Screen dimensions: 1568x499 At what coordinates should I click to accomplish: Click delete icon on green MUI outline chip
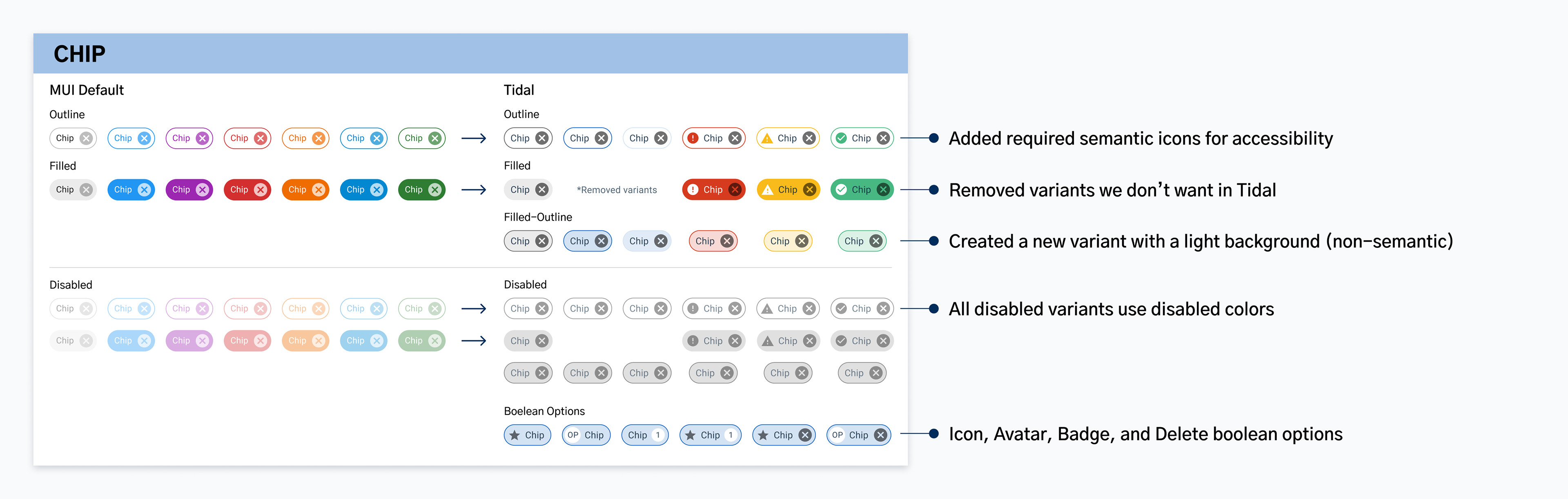click(x=434, y=138)
